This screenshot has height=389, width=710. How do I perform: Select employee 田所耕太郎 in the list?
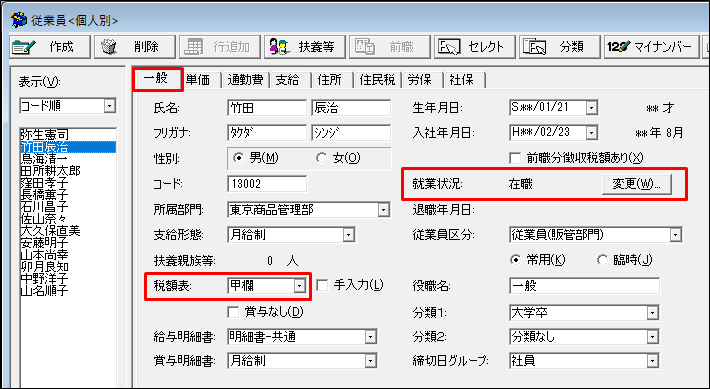click(x=68, y=171)
